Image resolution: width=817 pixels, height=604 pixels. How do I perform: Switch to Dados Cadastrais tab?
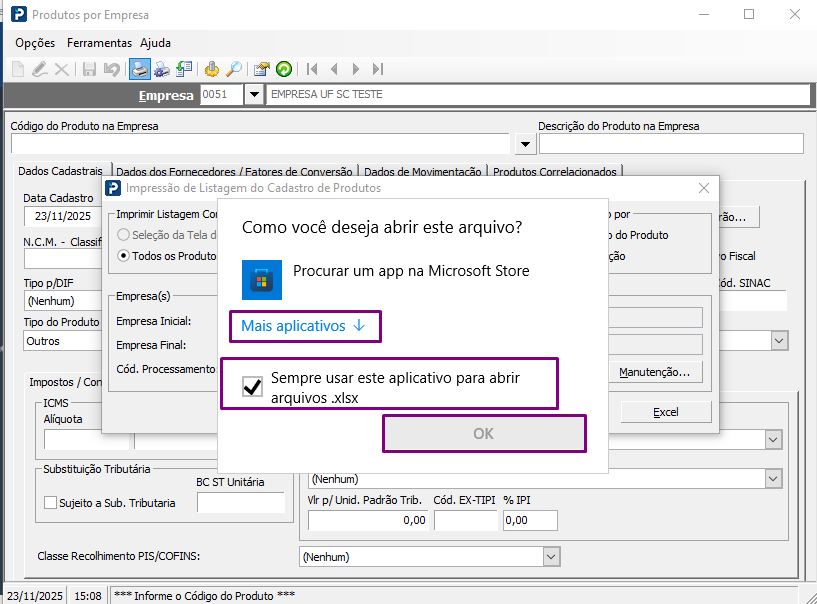tap(60, 171)
